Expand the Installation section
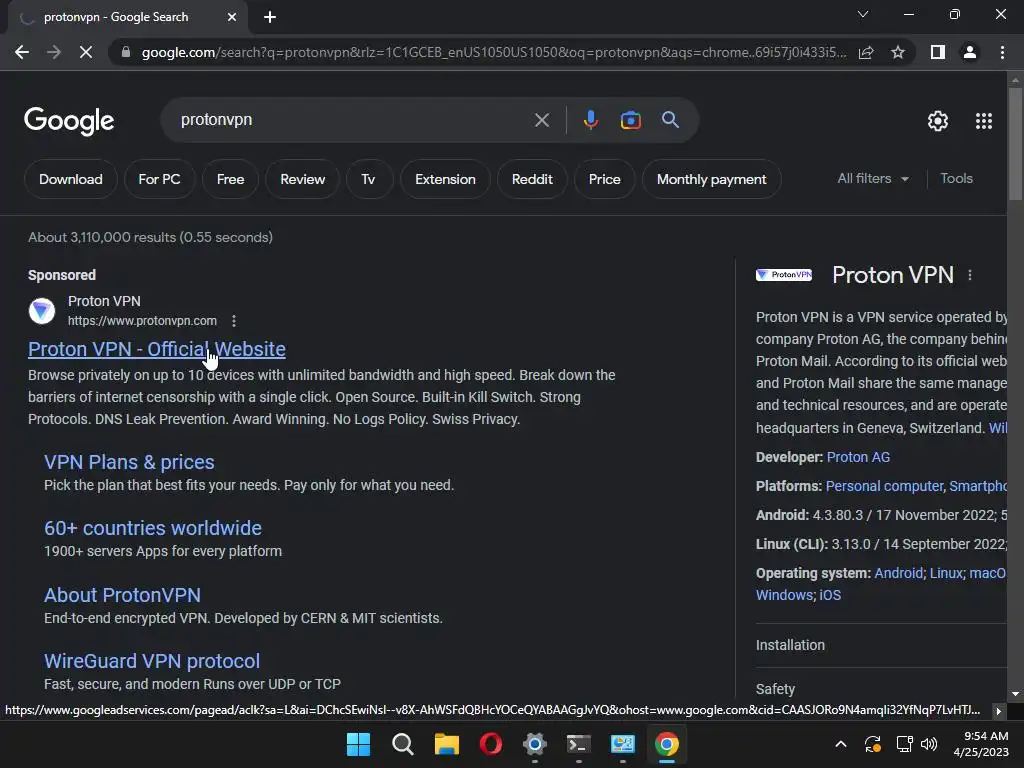The height and width of the screenshot is (768, 1024). point(881,645)
